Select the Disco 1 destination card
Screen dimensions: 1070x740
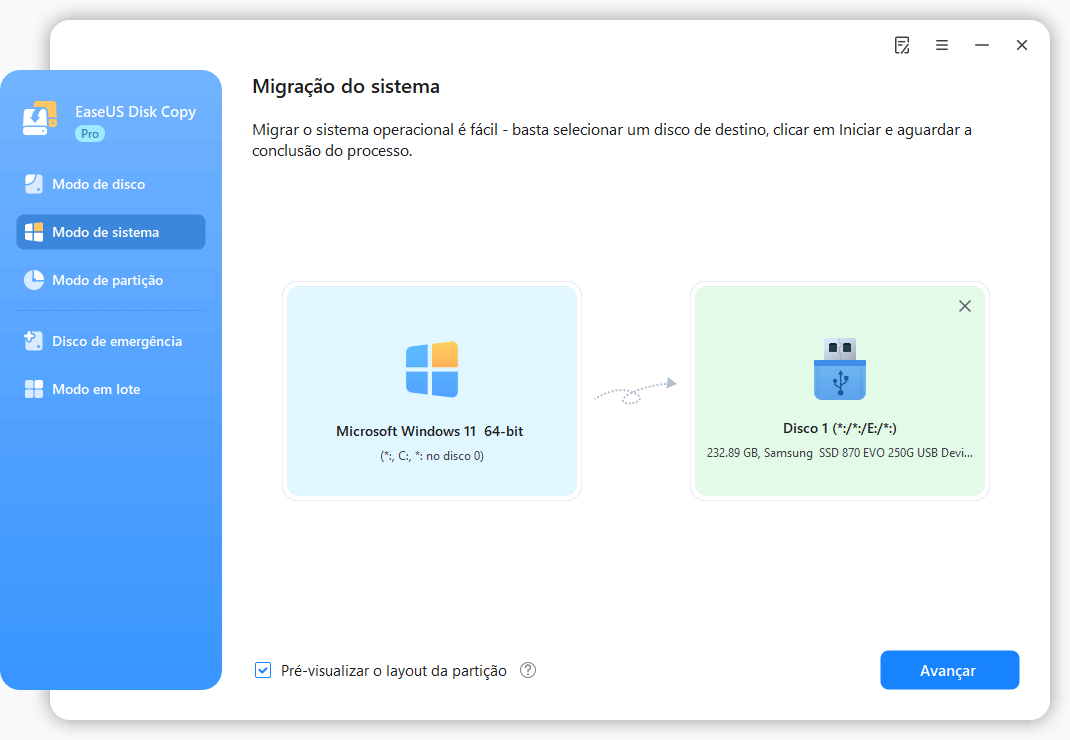[x=839, y=440]
